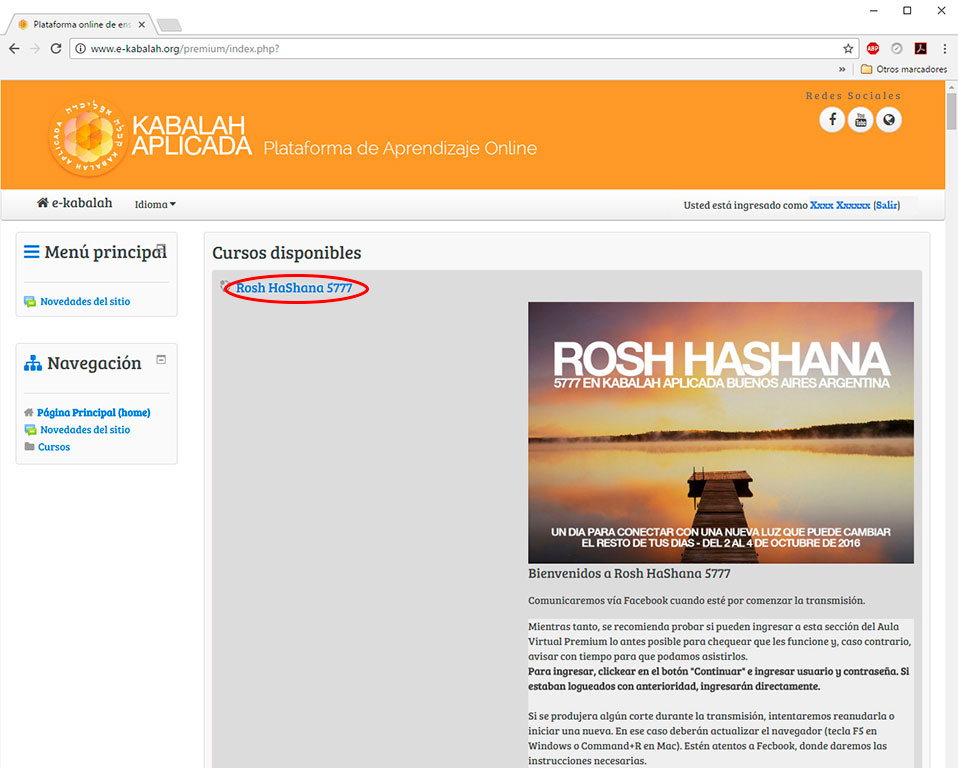Viewport: 958px width, 768px height.
Task: Collapse the Menú principal block
Action: pos(161,249)
